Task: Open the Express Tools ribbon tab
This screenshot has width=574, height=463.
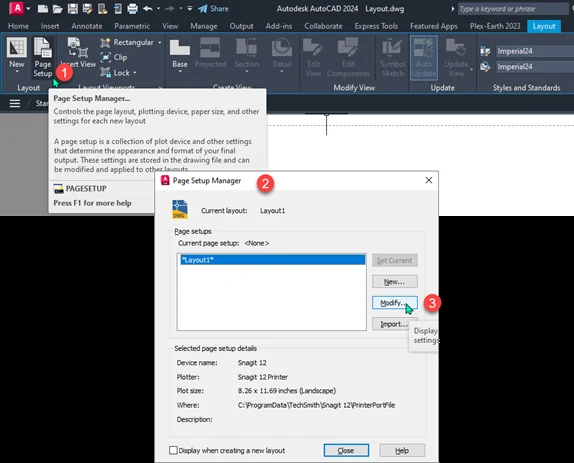Action: point(376,26)
